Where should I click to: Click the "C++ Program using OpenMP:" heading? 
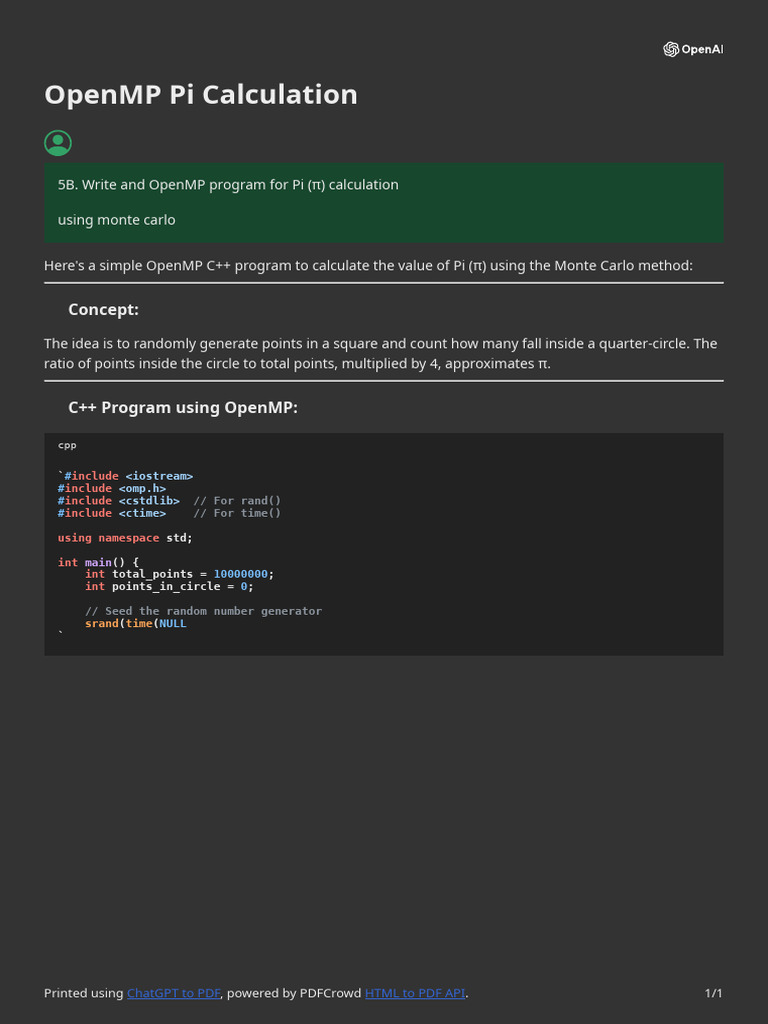183,408
